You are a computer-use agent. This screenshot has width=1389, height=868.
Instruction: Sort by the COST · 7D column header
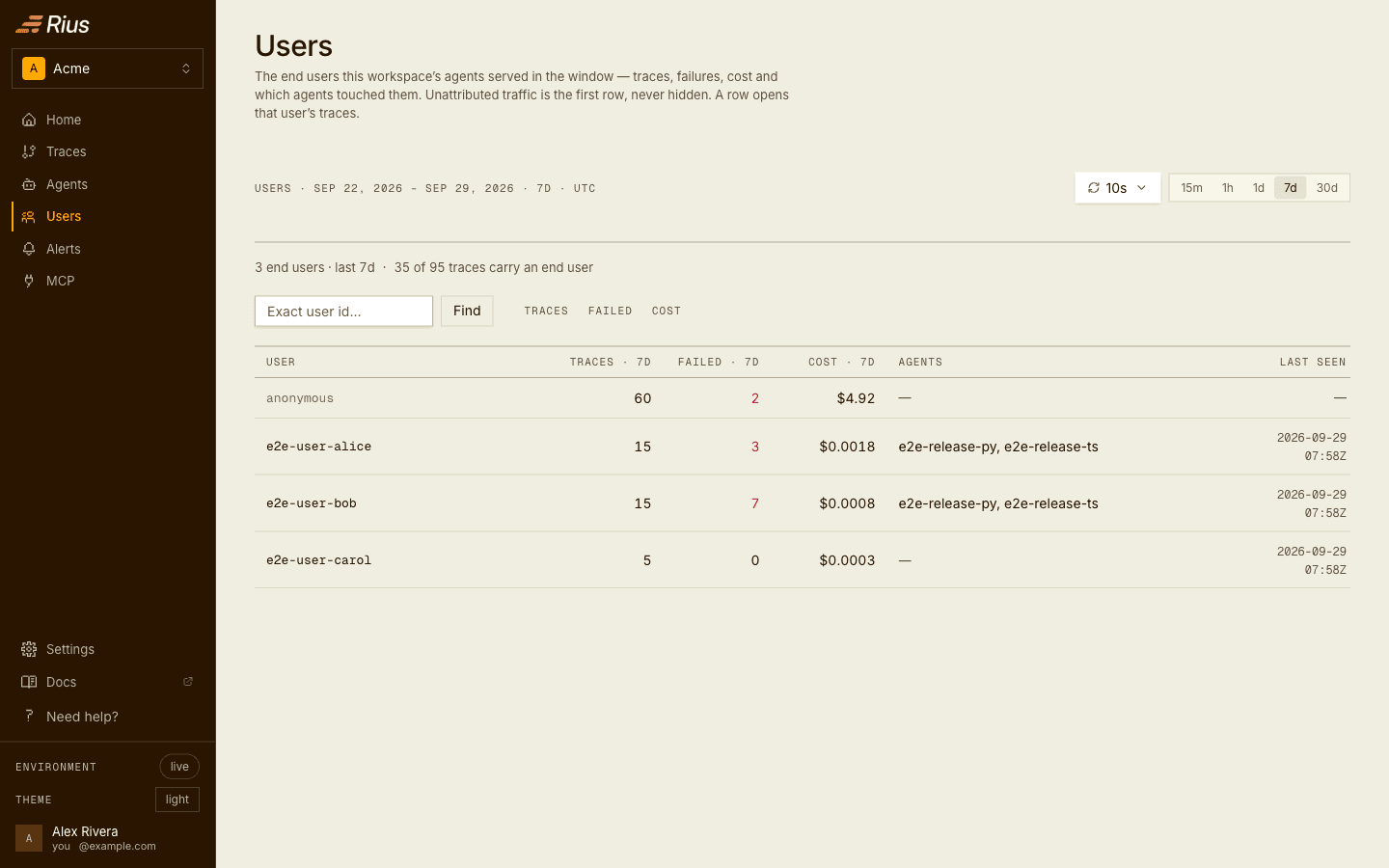click(842, 363)
